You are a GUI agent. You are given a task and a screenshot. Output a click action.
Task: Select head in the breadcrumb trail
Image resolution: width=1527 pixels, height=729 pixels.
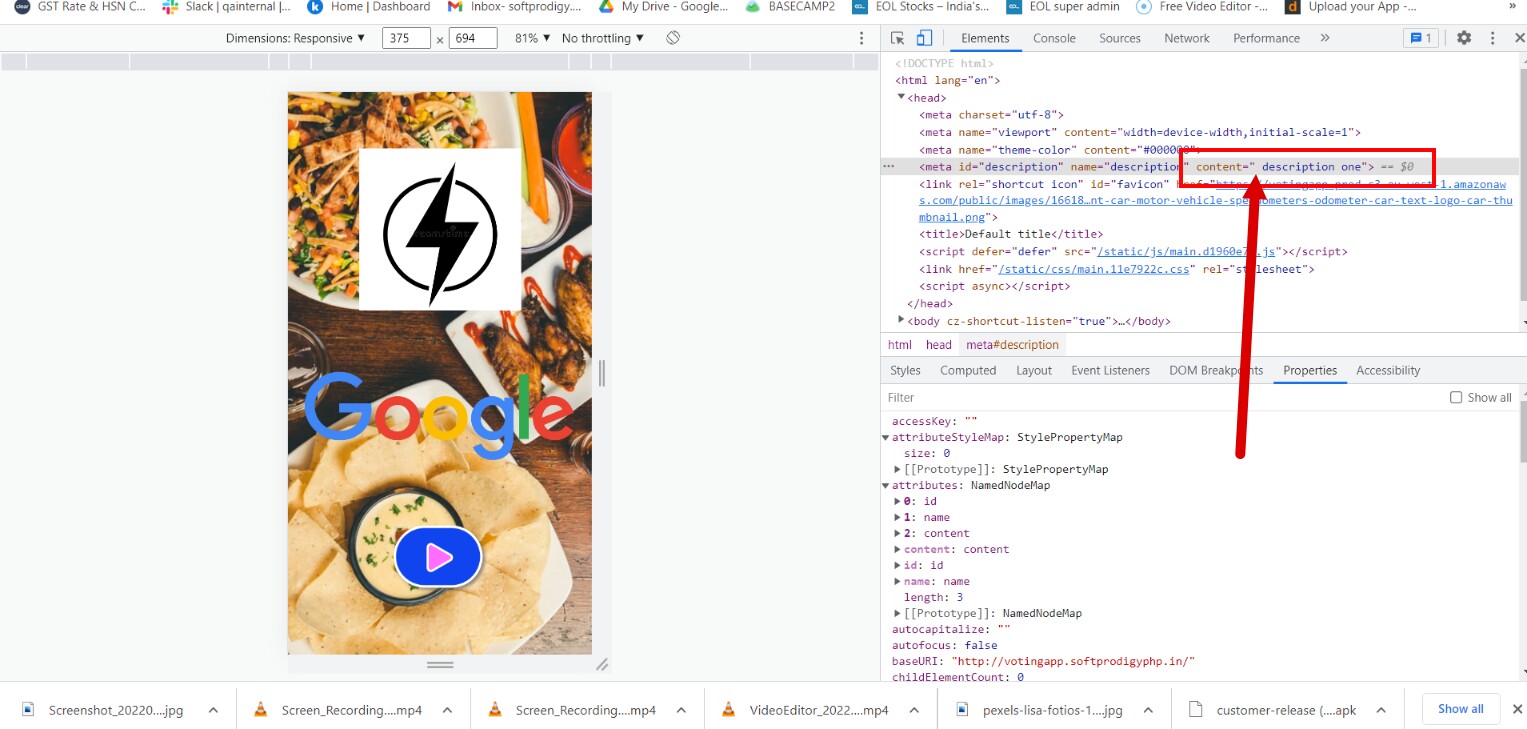(x=939, y=344)
